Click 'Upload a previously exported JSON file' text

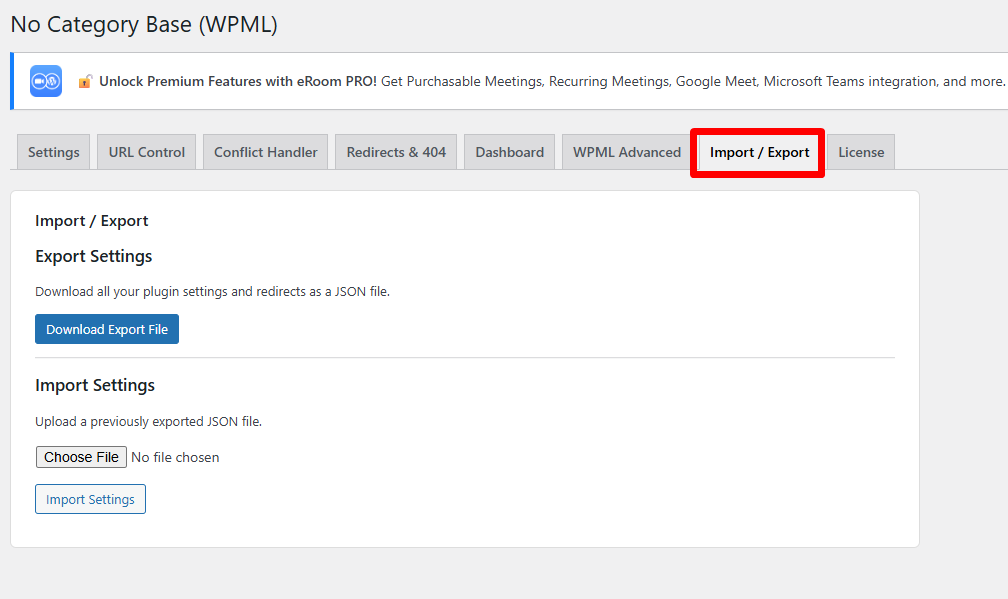(x=148, y=422)
